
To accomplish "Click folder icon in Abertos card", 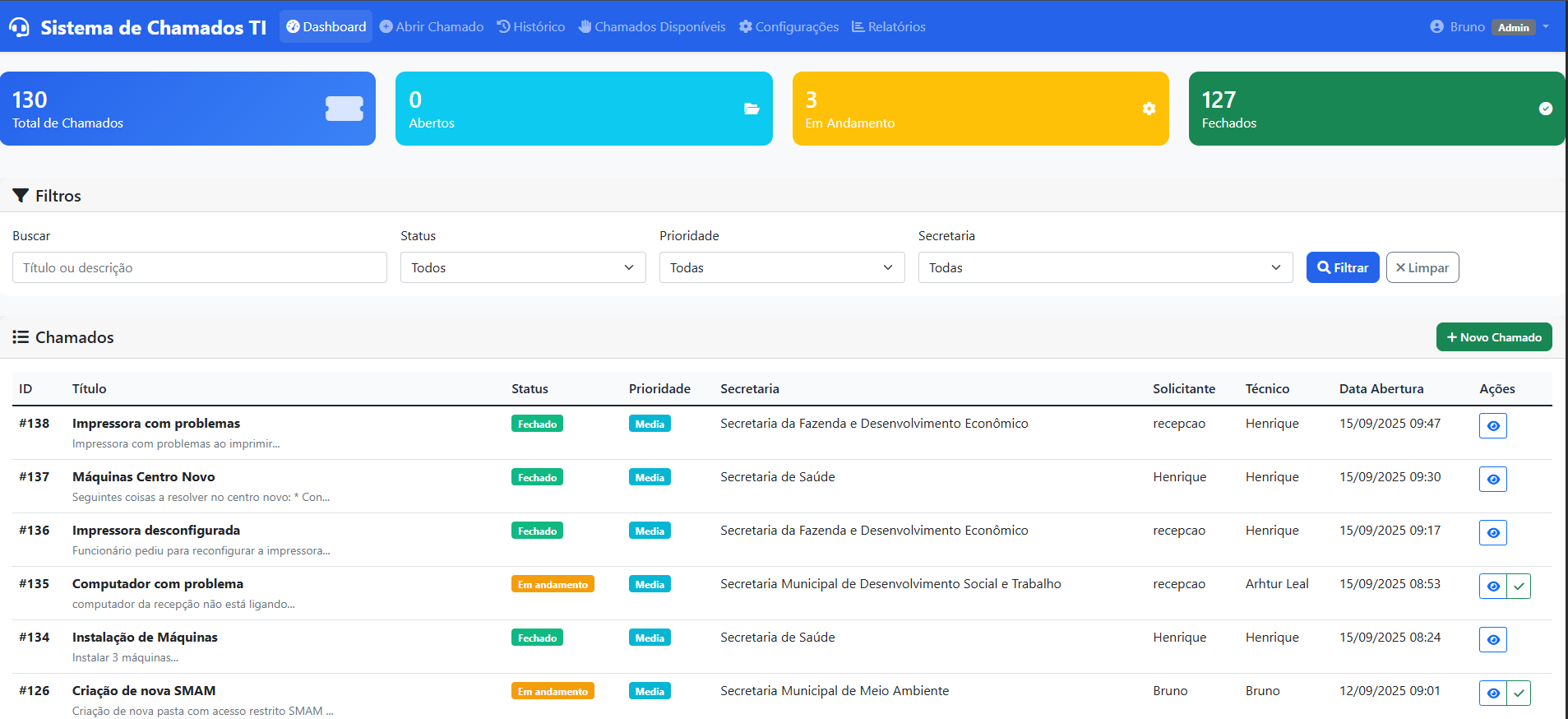I will point(752,109).
